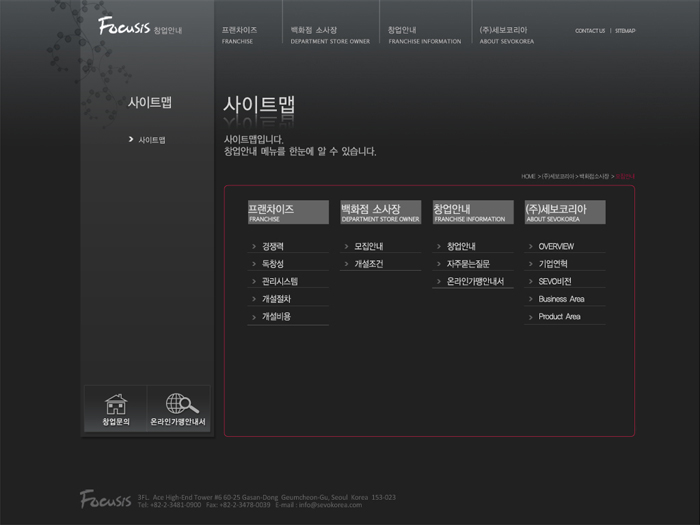This screenshot has height=525, width=700.
Task: Click the SITEMAP link in the header
Action: pyautogui.click(x=625, y=31)
